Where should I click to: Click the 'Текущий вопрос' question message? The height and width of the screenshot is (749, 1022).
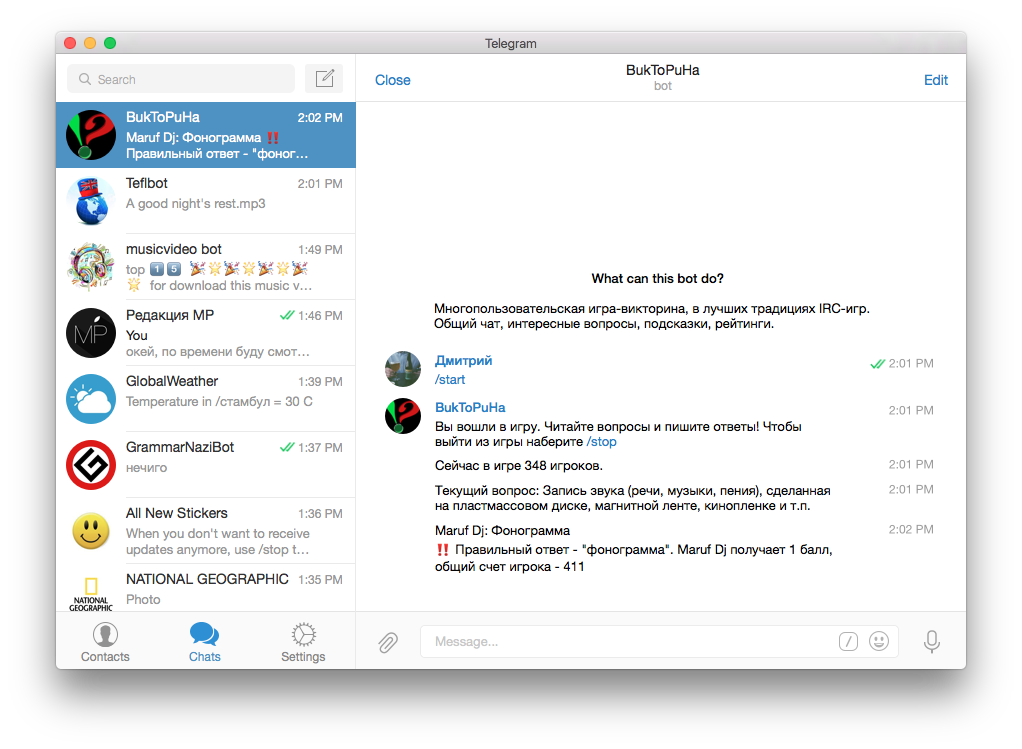pyautogui.click(x=632, y=498)
